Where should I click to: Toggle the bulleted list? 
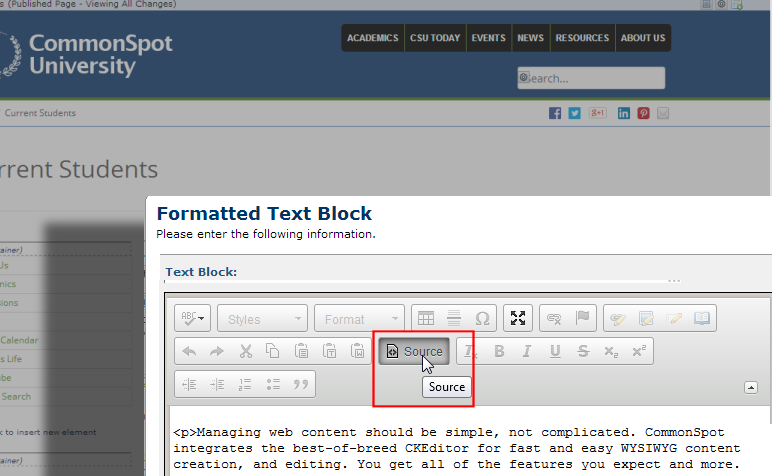(273, 384)
